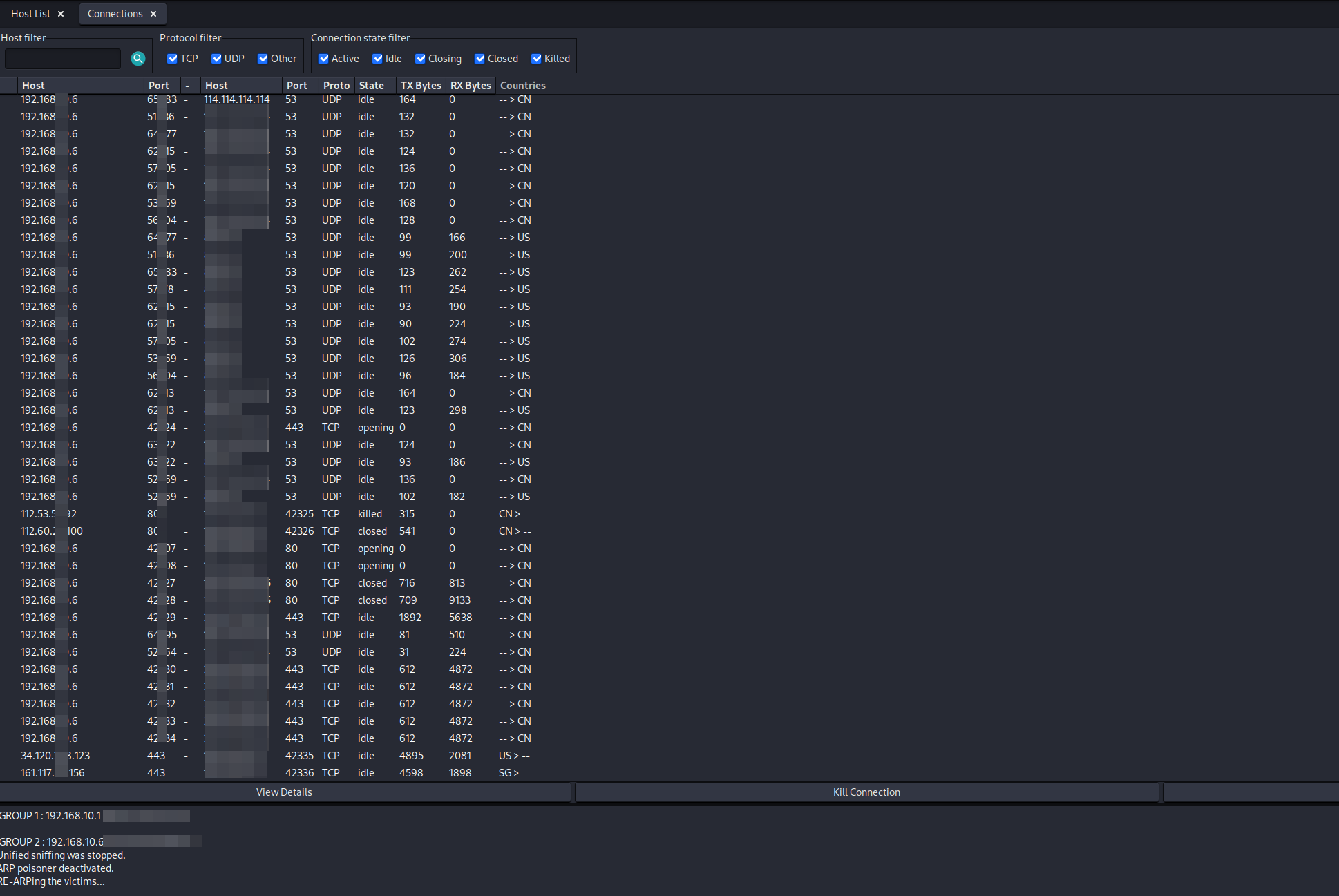Close the Host List tab
The image size is (1339, 896).
tap(61, 14)
